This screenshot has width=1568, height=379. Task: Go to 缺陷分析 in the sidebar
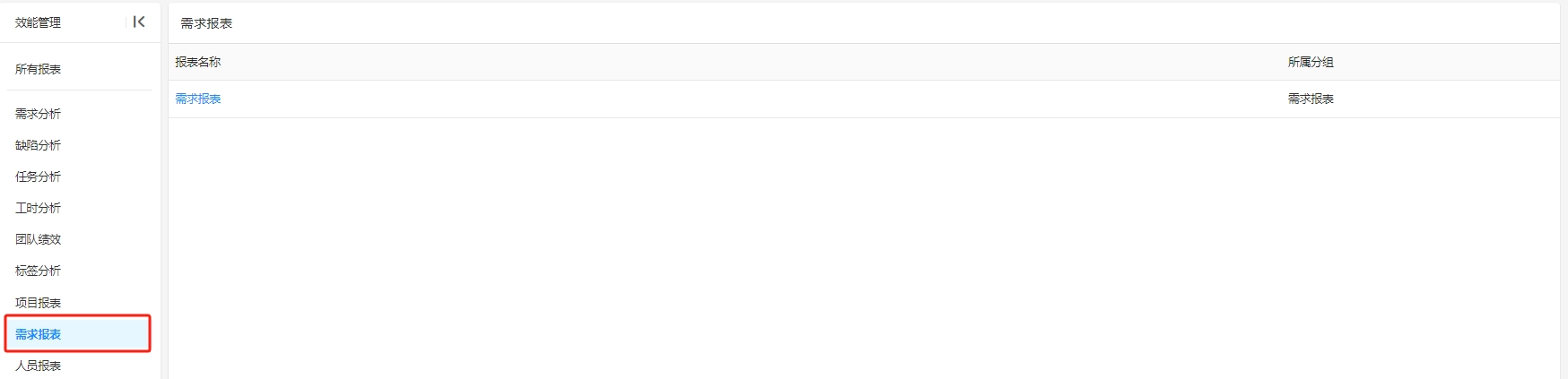tap(38, 145)
